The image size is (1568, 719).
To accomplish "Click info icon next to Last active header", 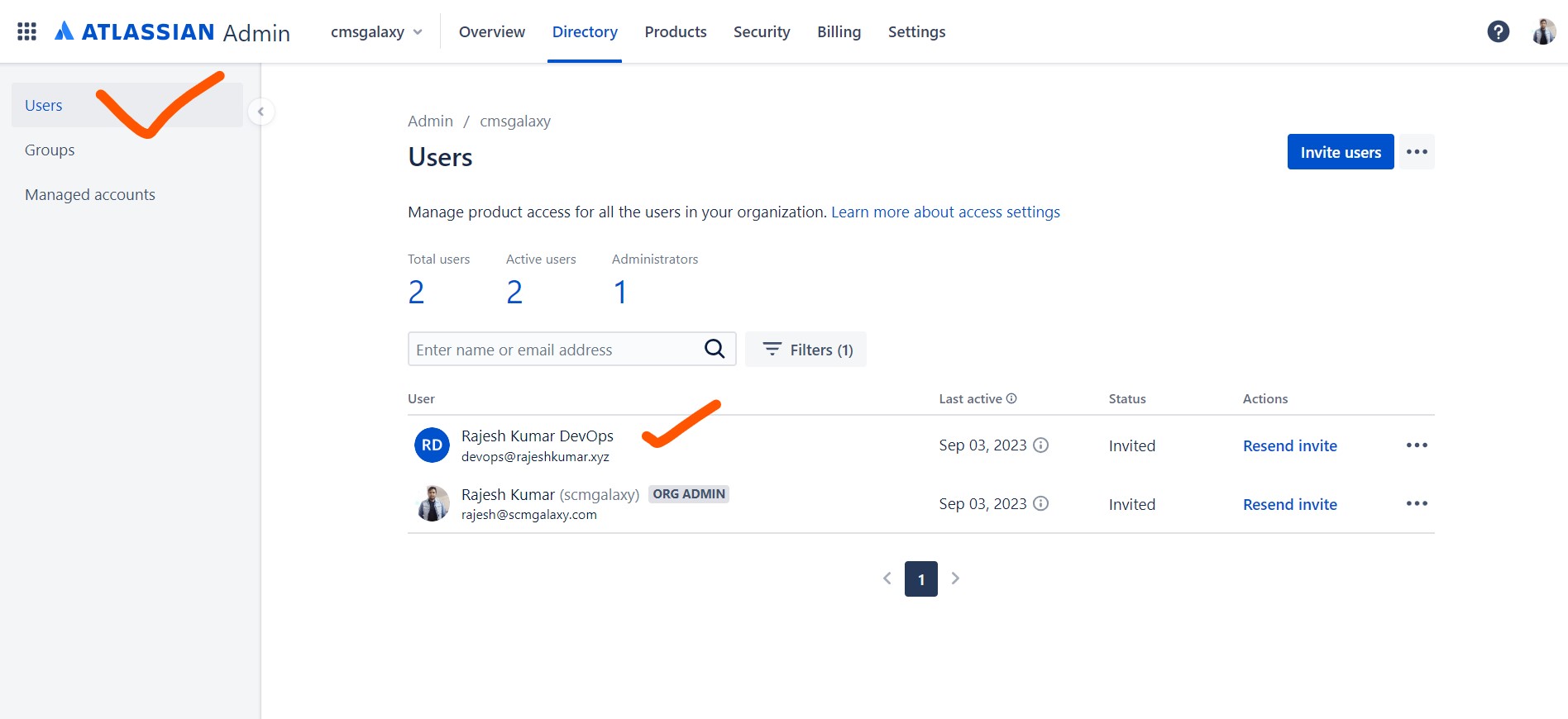I will (1011, 398).
